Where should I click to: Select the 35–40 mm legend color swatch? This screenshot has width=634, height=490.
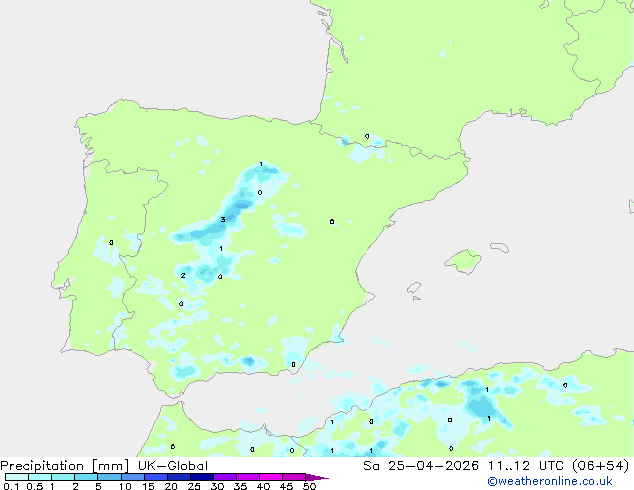coord(247,477)
